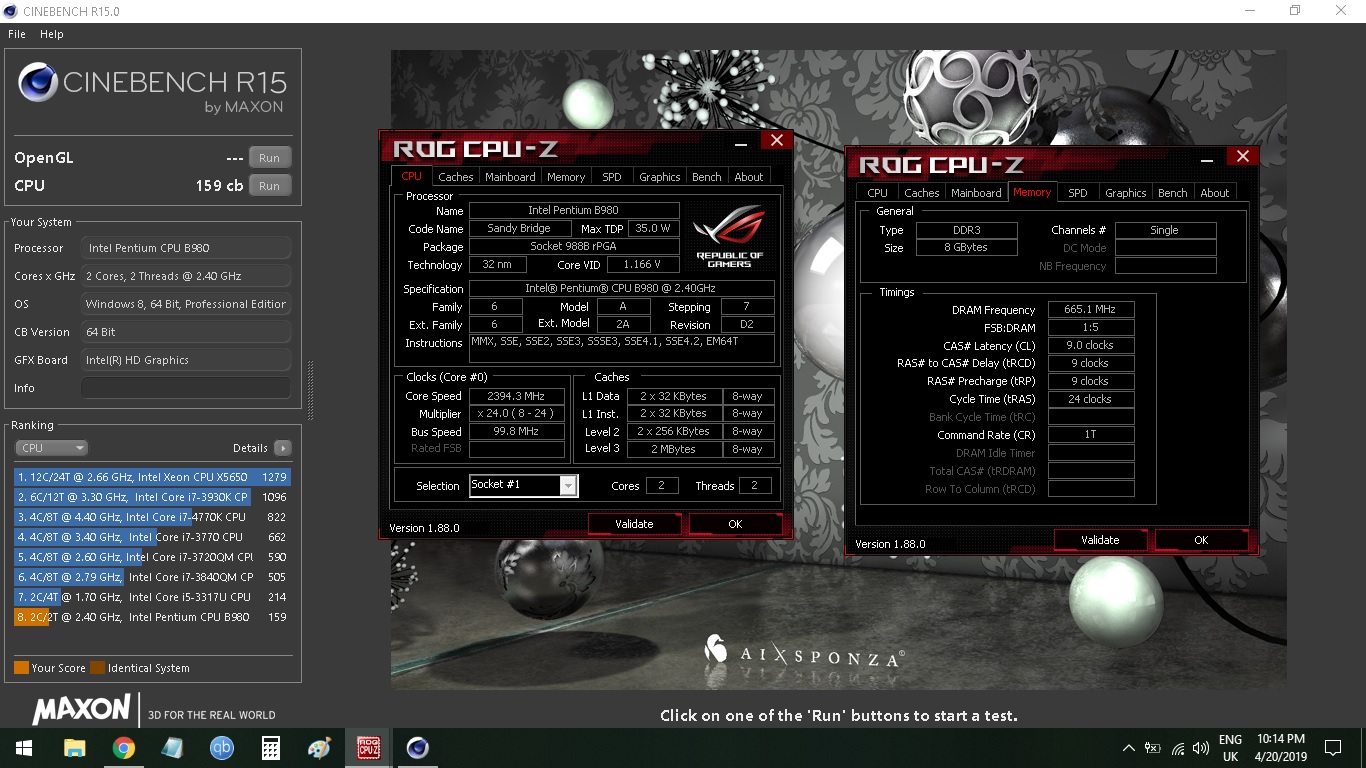Show hidden system tray icons
This screenshot has width=1366, height=768.
pos(1129,748)
